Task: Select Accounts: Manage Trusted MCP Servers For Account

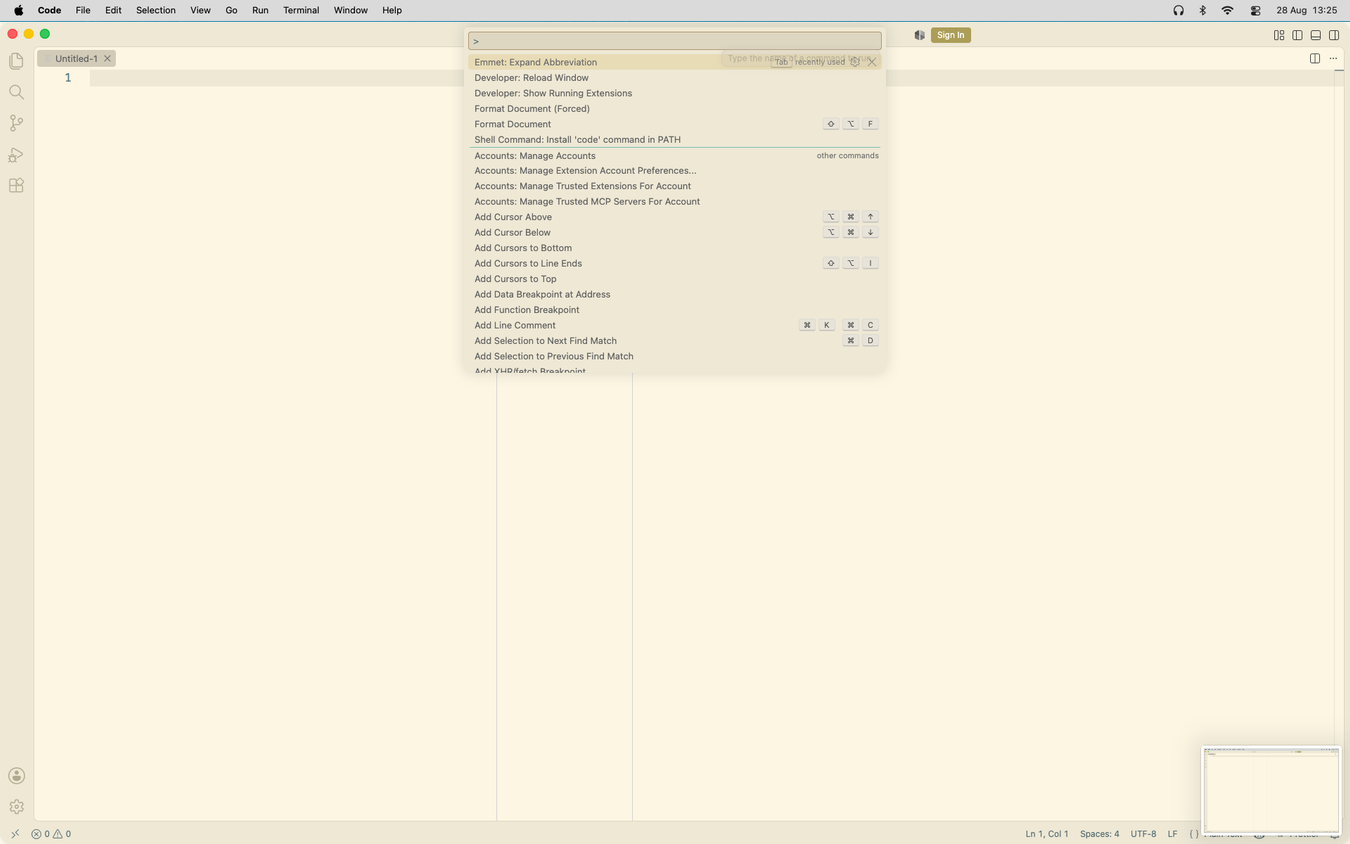Action: [x=675, y=202]
